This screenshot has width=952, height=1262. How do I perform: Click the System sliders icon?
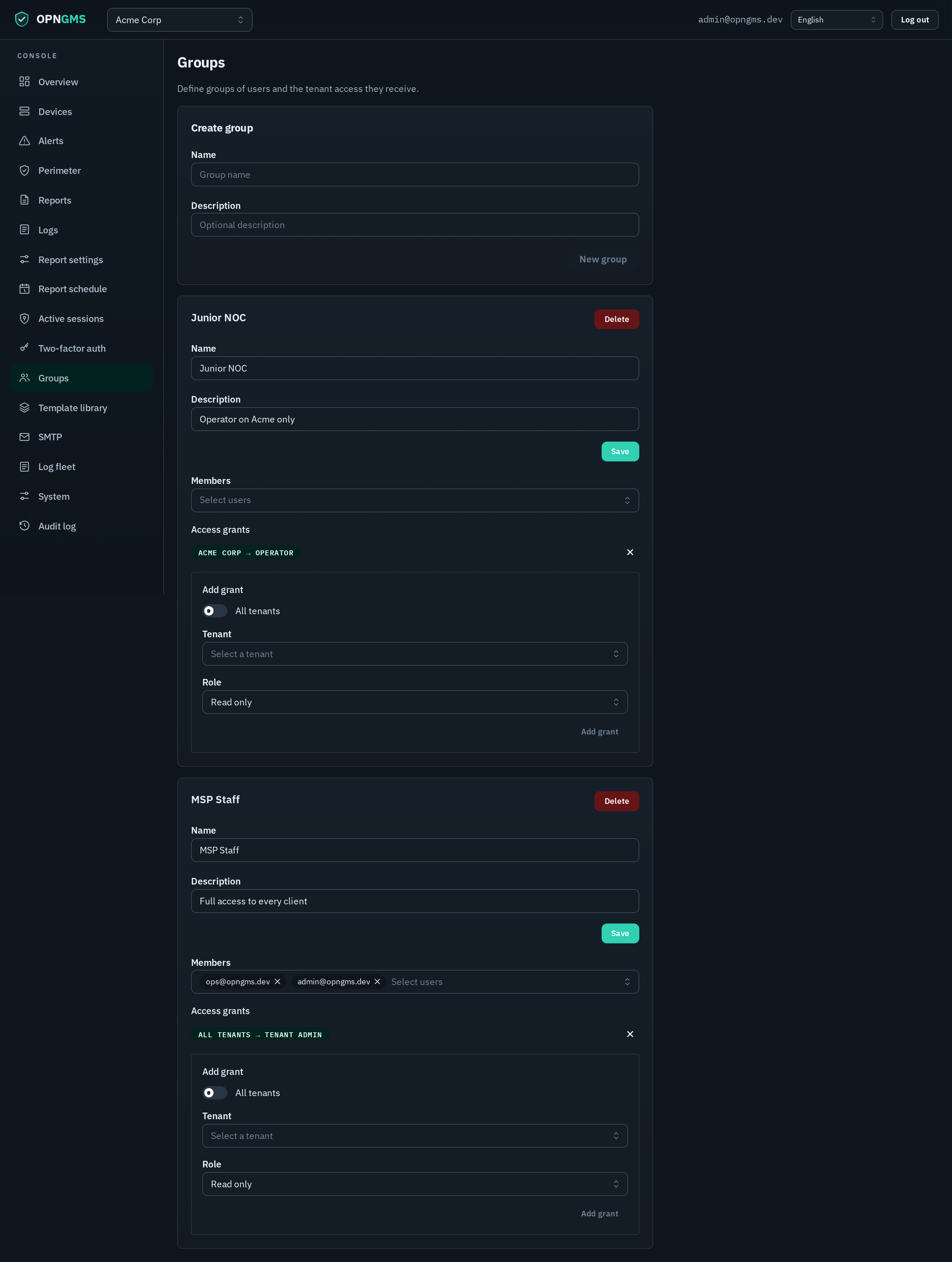(x=24, y=496)
